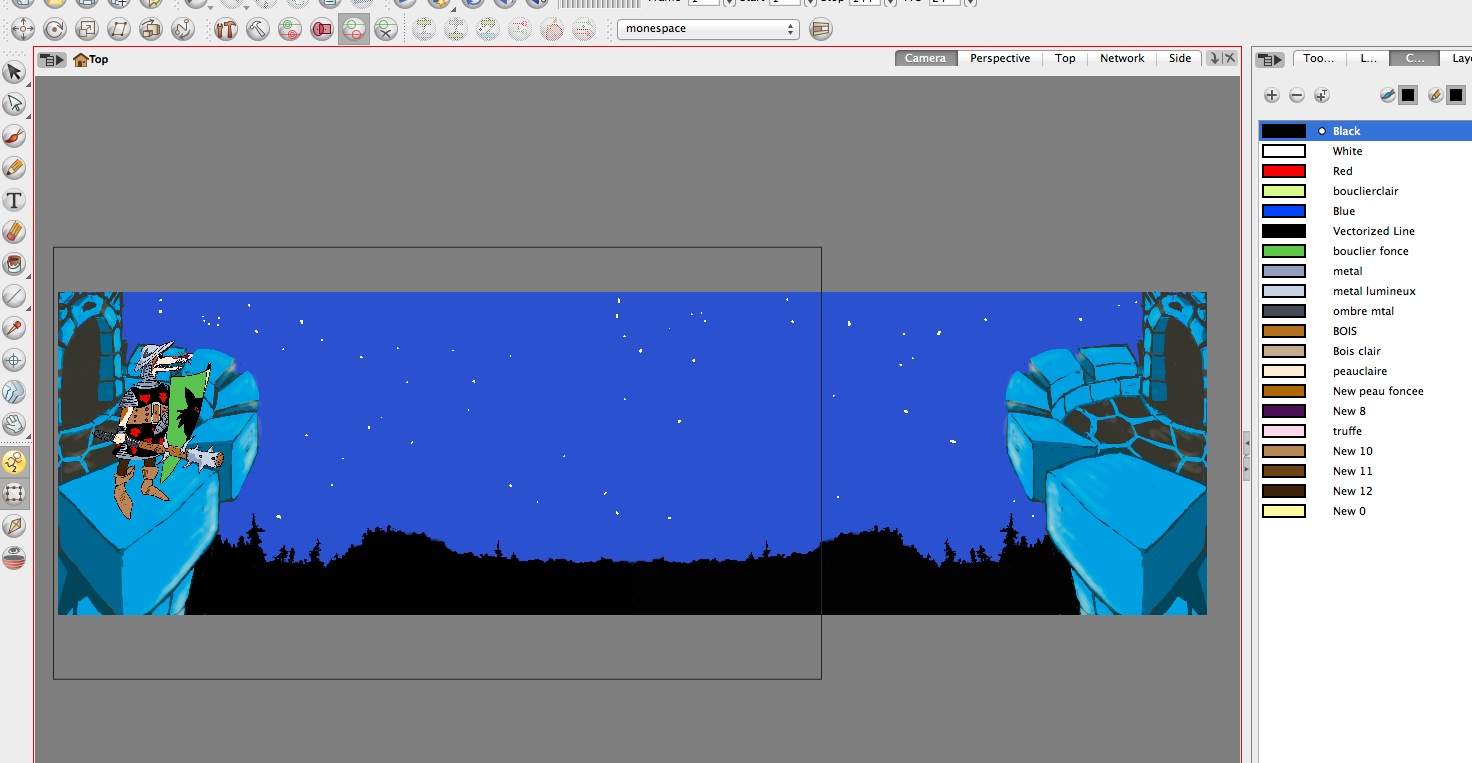
Task: Select the New peau foncee colour
Action: tap(1365, 391)
